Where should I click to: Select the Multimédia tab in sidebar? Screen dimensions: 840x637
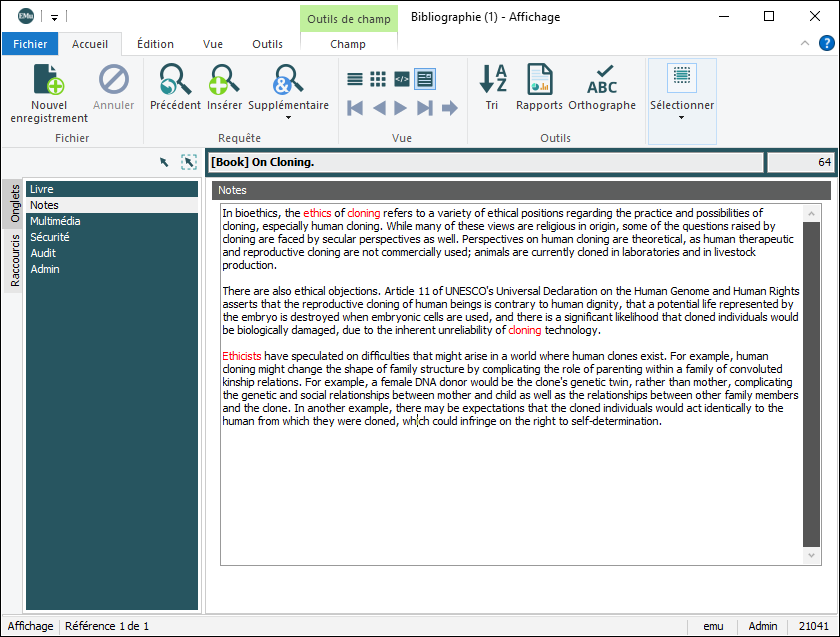tap(55, 221)
